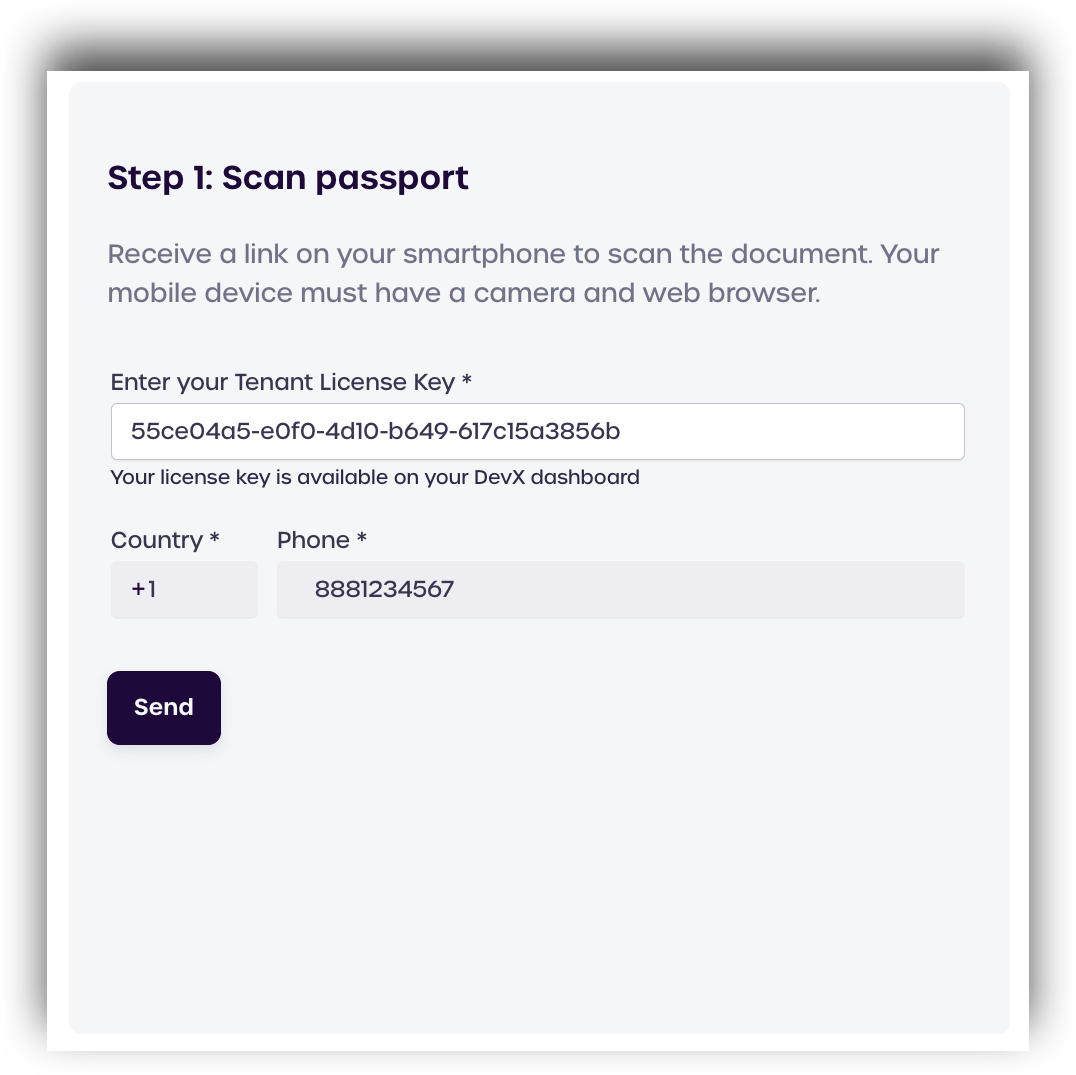This screenshot has width=1076, height=1075.
Task: Click the +1 country code value
Action: coord(144,590)
